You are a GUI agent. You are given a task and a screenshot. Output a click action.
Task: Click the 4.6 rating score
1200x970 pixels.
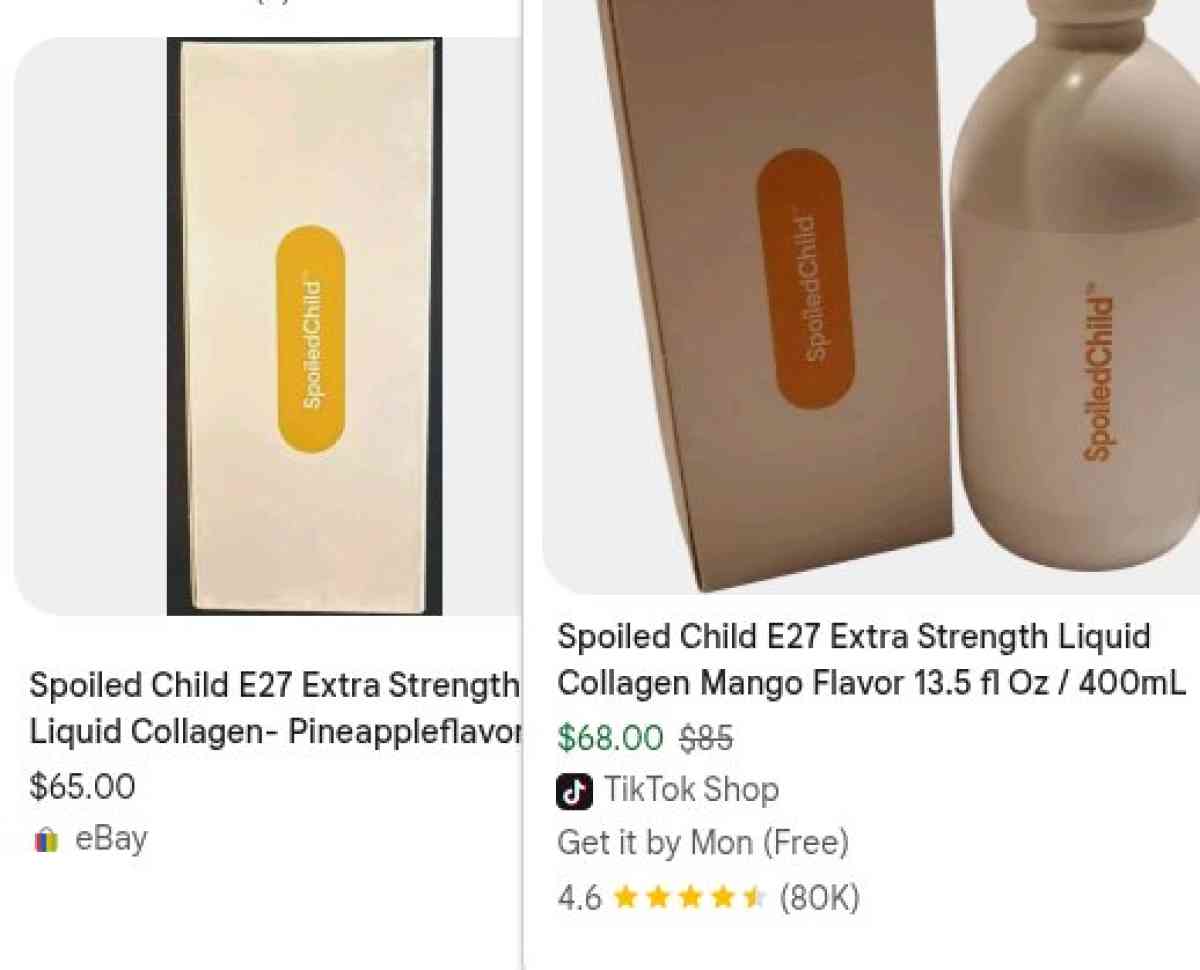pos(578,897)
